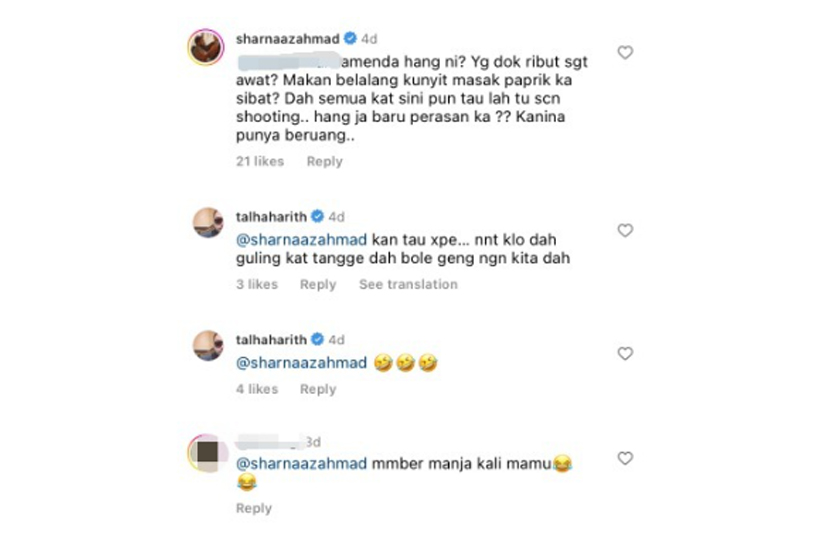View the 21 likes list
840x548 pixels.
(260, 161)
